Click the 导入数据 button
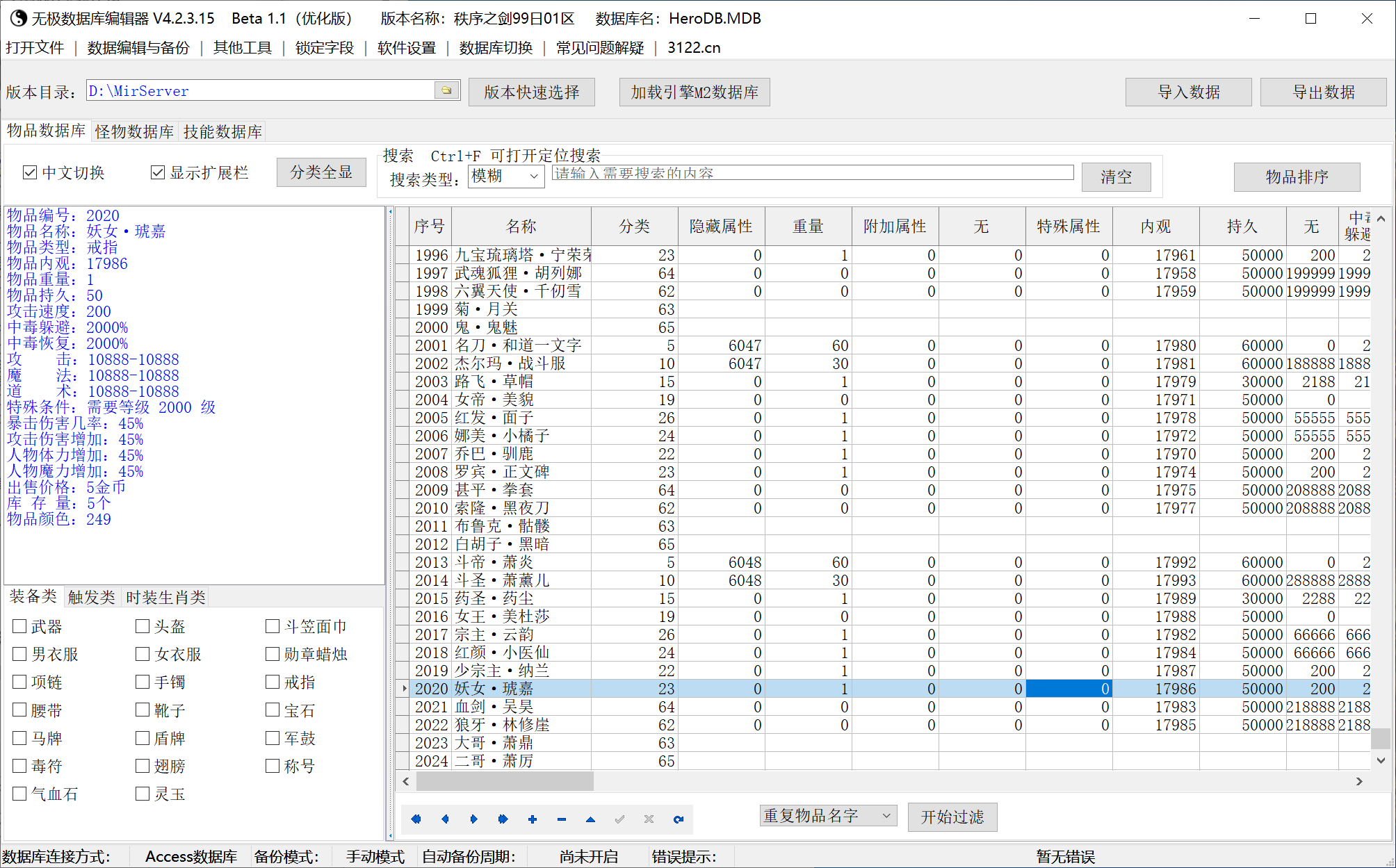This screenshot has height=868, width=1396. [1189, 92]
